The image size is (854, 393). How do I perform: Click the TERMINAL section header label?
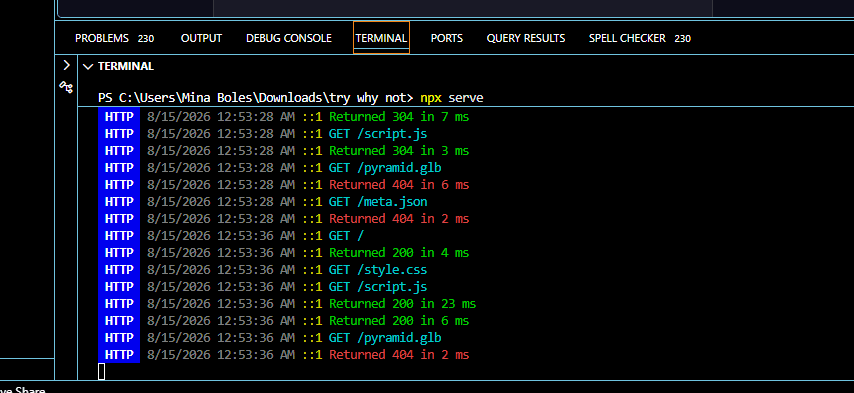(126, 66)
